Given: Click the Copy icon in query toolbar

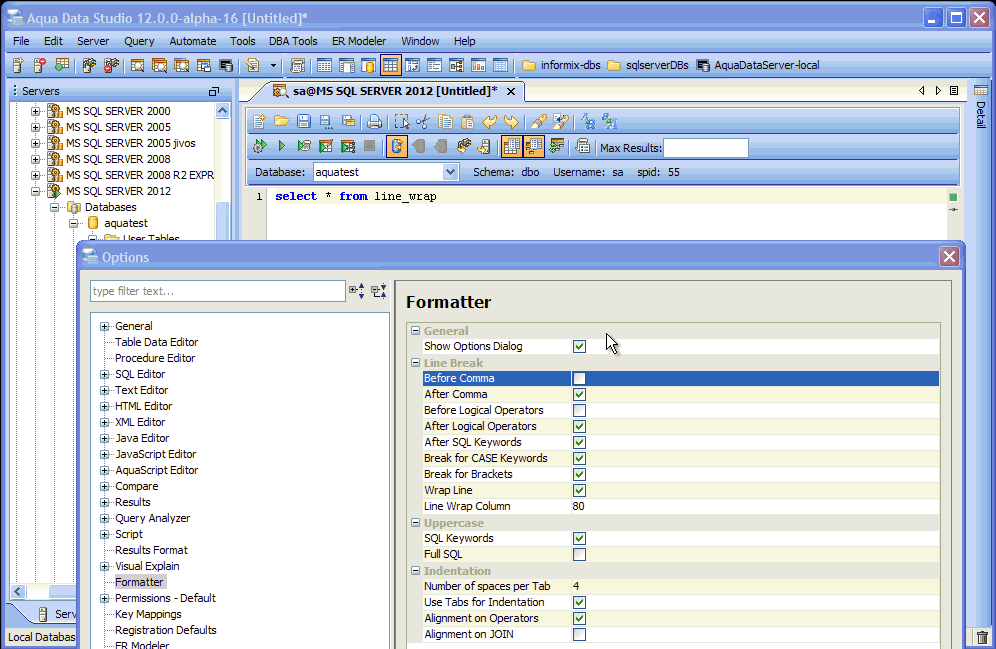Looking at the screenshot, I should click(x=445, y=121).
